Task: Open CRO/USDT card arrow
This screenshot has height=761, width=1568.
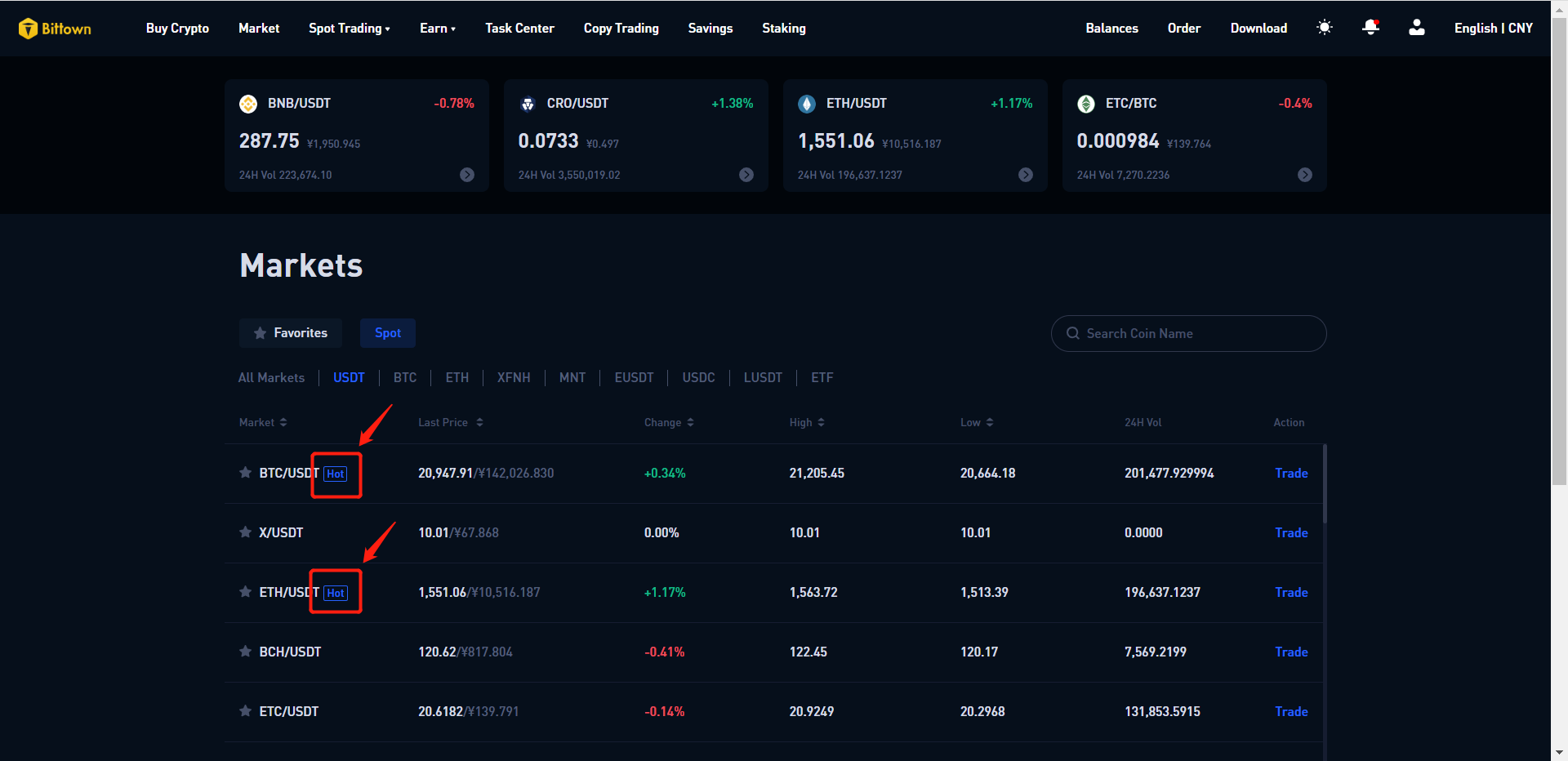Action: click(x=746, y=175)
